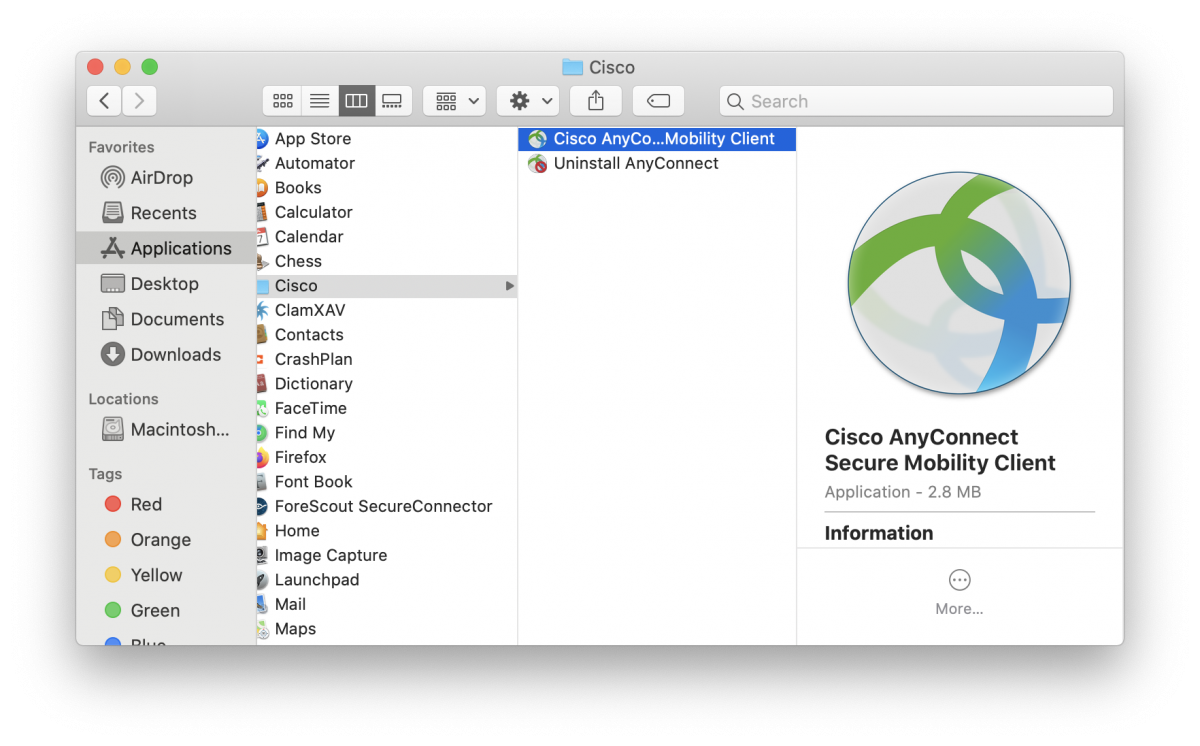Open the gear action menu
The height and width of the screenshot is (746, 1200).
coord(528,101)
